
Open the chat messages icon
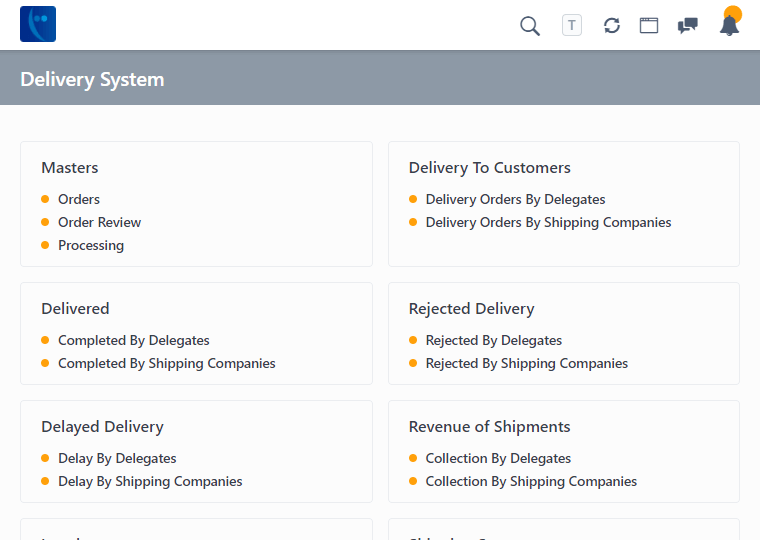coord(688,26)
